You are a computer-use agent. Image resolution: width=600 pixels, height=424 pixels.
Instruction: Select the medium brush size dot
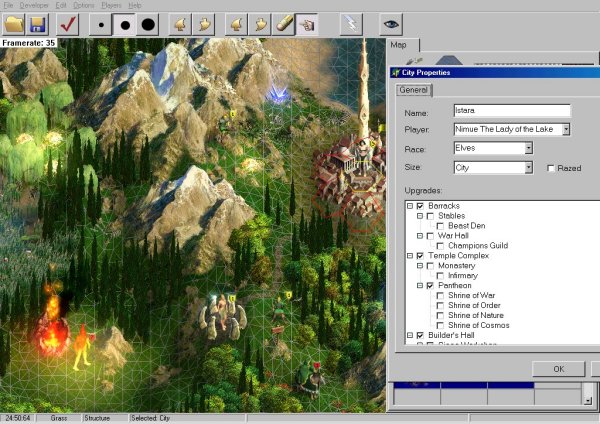click(125, 25)
